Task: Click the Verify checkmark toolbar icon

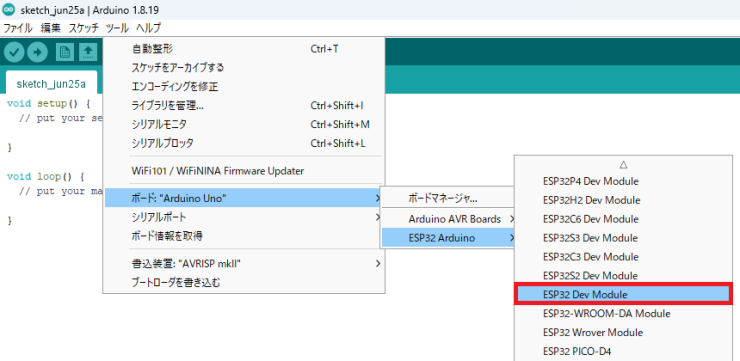Action: (14, 52)
